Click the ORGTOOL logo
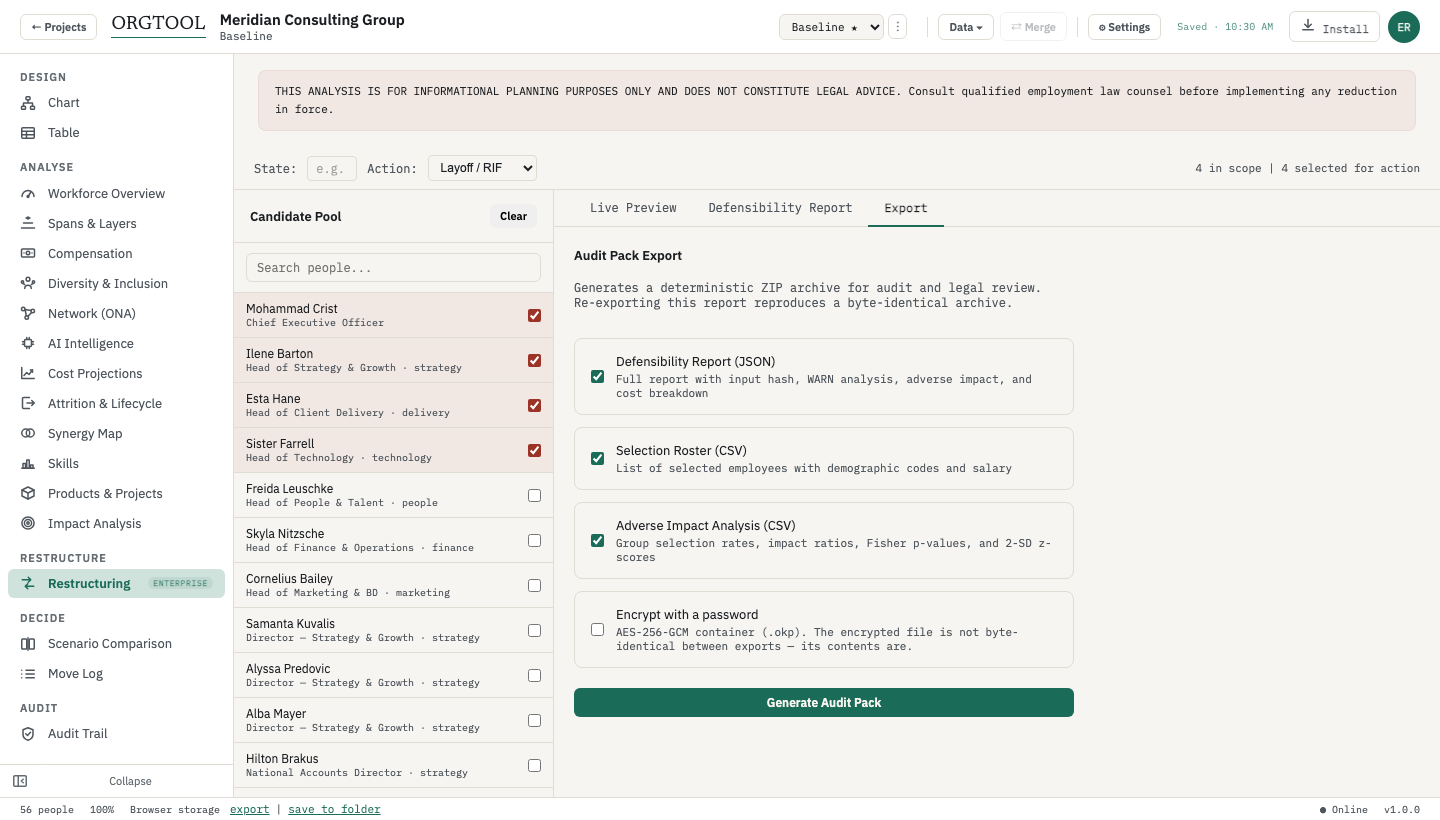 [x=158, y=24]
